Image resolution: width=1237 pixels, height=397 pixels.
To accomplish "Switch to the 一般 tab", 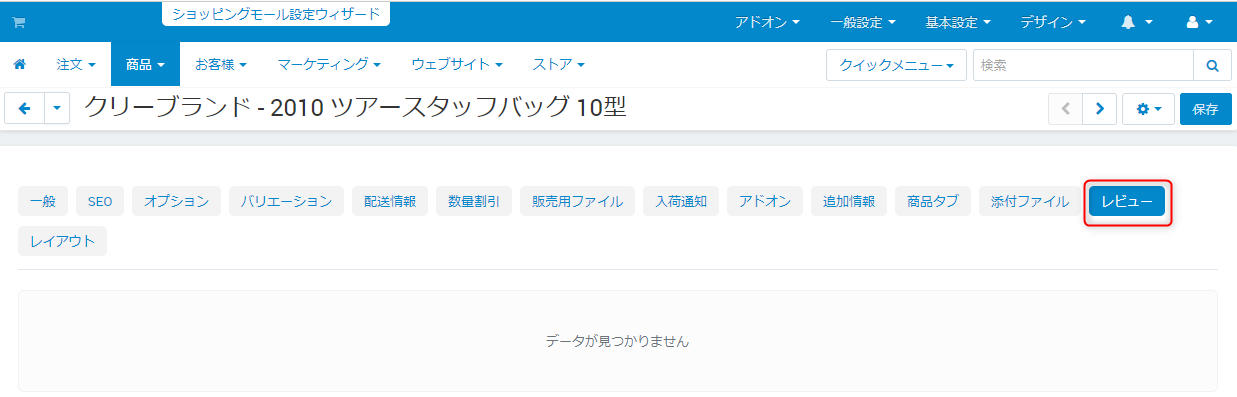I will 43,201.
